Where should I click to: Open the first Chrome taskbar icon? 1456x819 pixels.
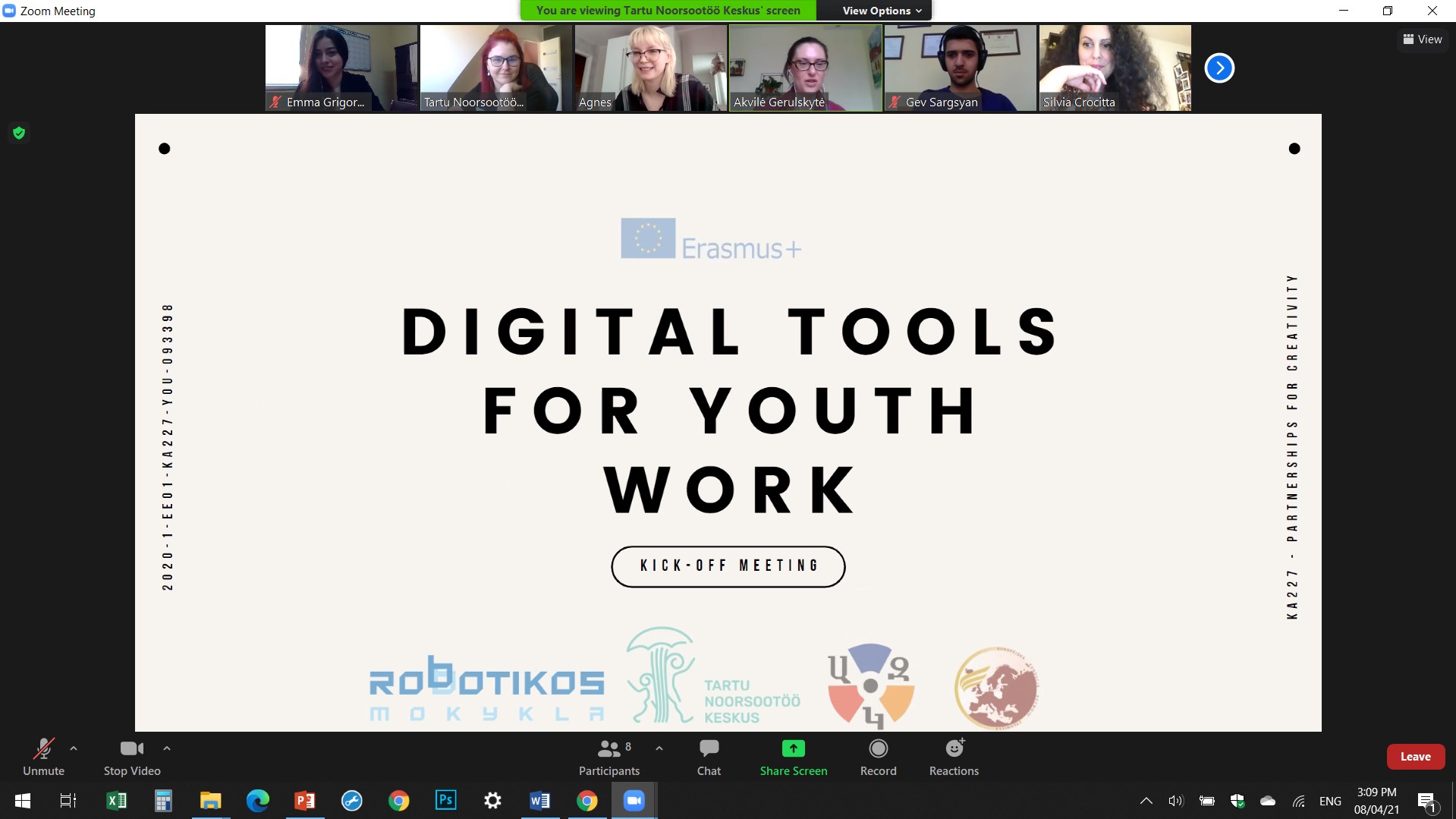click(399, 800)
